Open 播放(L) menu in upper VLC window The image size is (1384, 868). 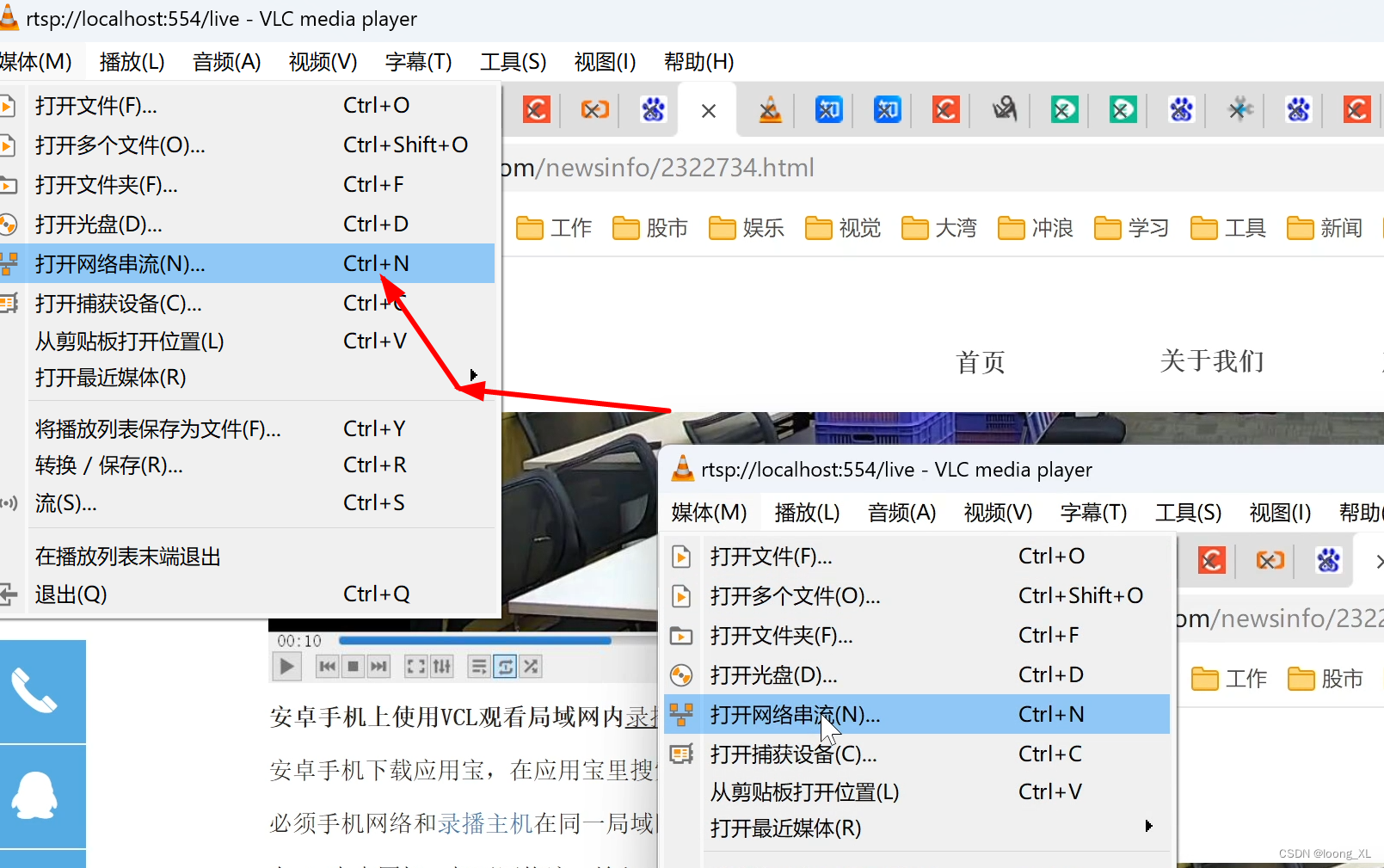click(132, 62)
